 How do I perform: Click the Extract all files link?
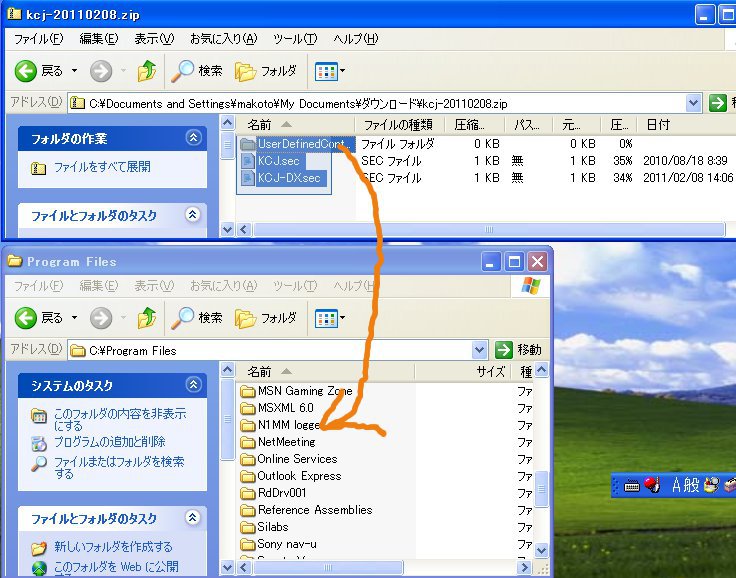tap(102, 168)
